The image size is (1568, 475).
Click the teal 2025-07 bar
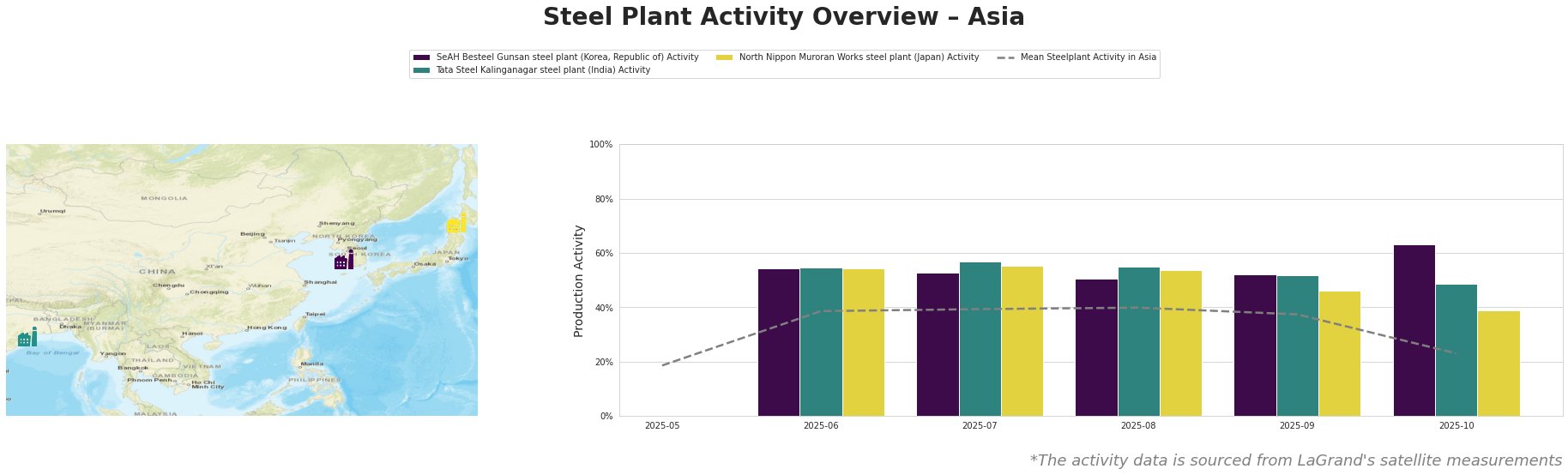pos(980,339)
